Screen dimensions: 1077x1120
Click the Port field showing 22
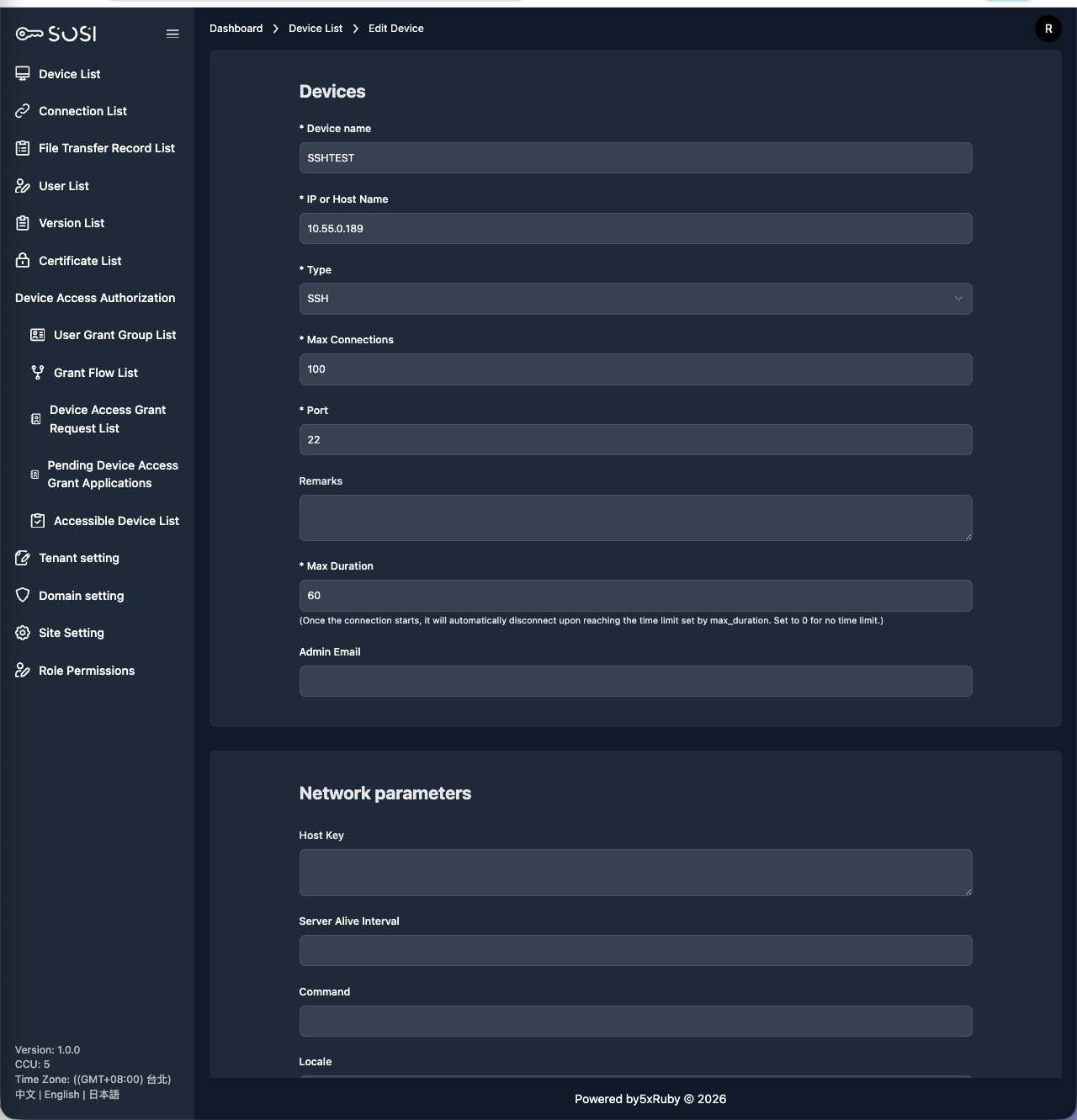coord(636,440)
